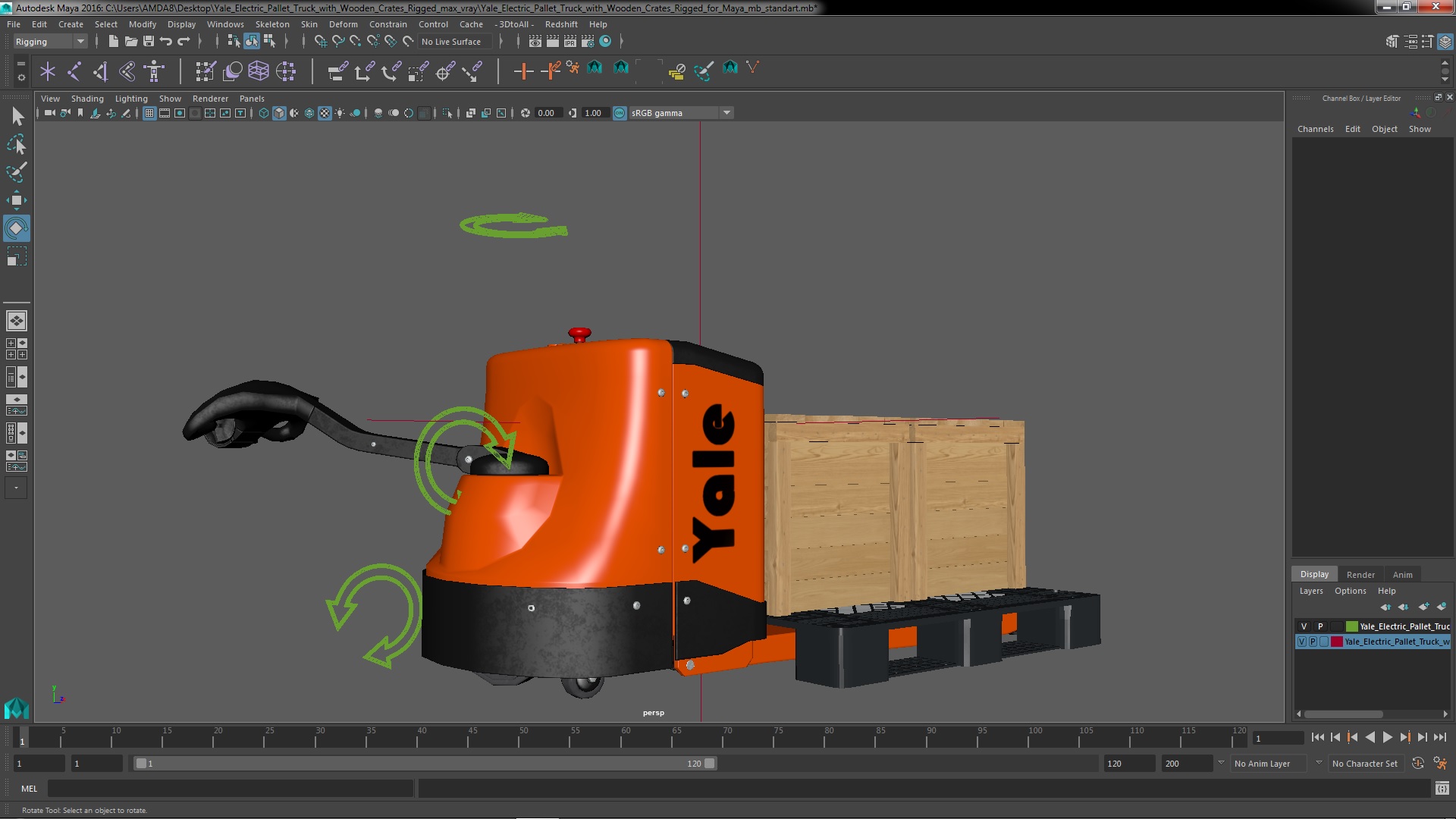This screenshot has height=819, width=1456.
Task: Open shelf options gear menu
Action: coord(21,77)
